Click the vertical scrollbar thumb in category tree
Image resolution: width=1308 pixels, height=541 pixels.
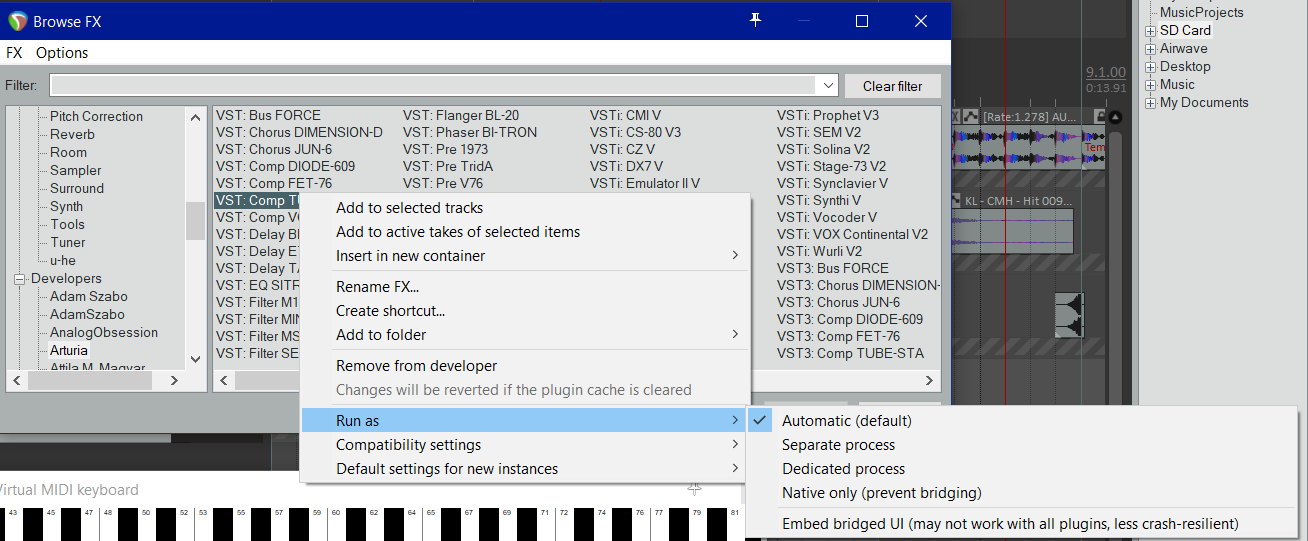[195, 220]
